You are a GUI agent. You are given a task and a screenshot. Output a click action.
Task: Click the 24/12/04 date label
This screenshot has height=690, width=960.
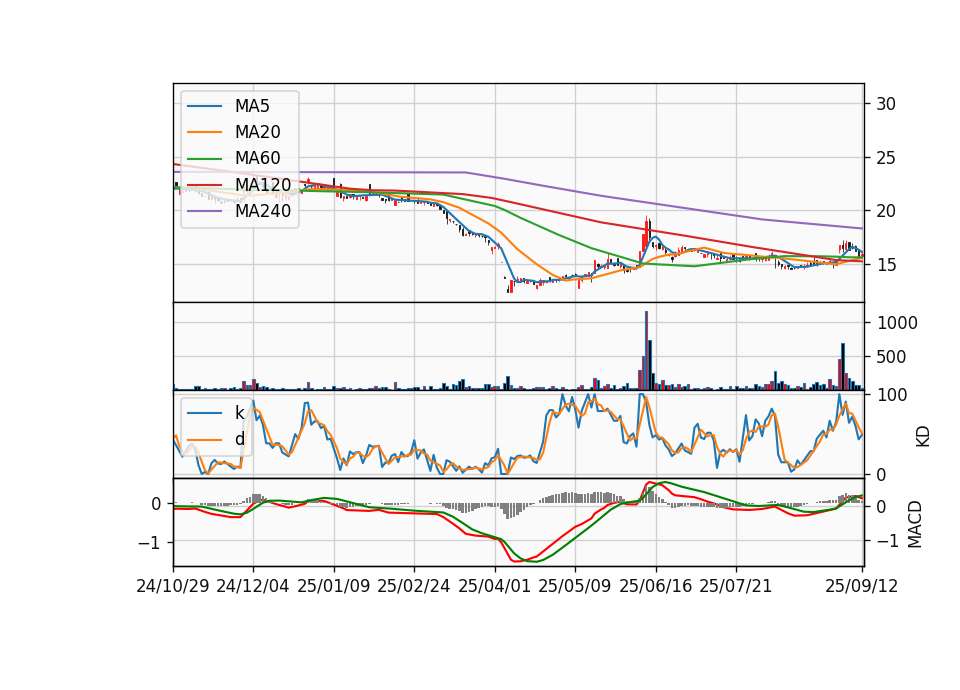click(x=253, y=586)
